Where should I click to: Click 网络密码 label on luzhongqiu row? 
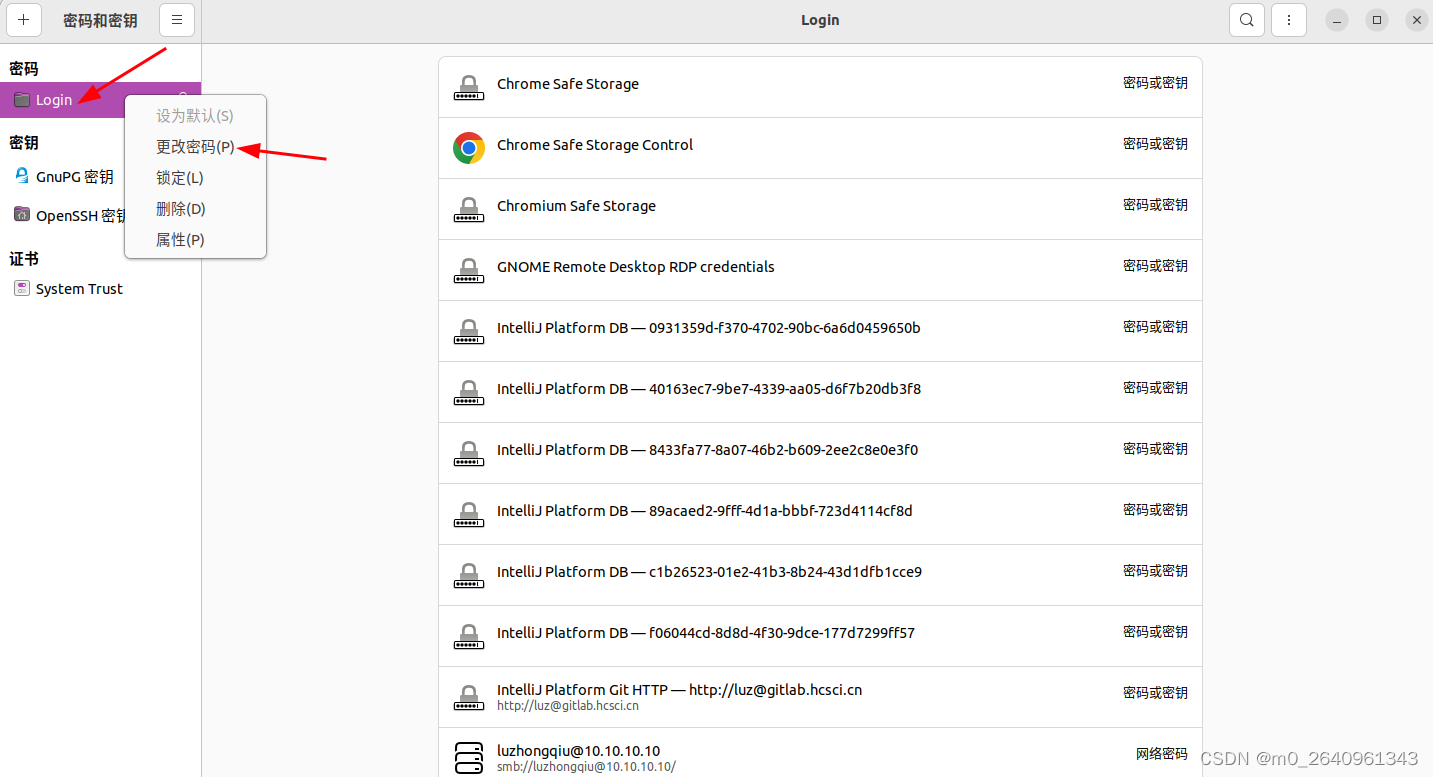click(1161, 753)
